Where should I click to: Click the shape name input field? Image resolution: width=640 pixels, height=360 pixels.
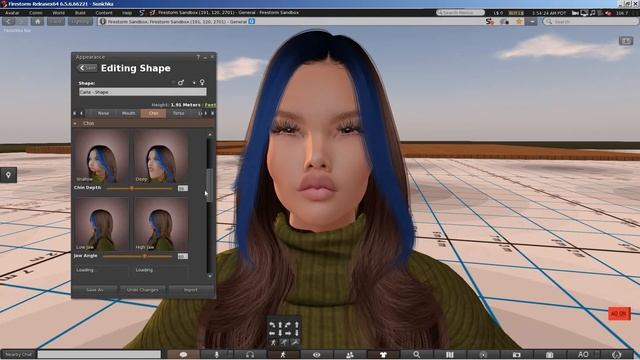click(142, 92)
